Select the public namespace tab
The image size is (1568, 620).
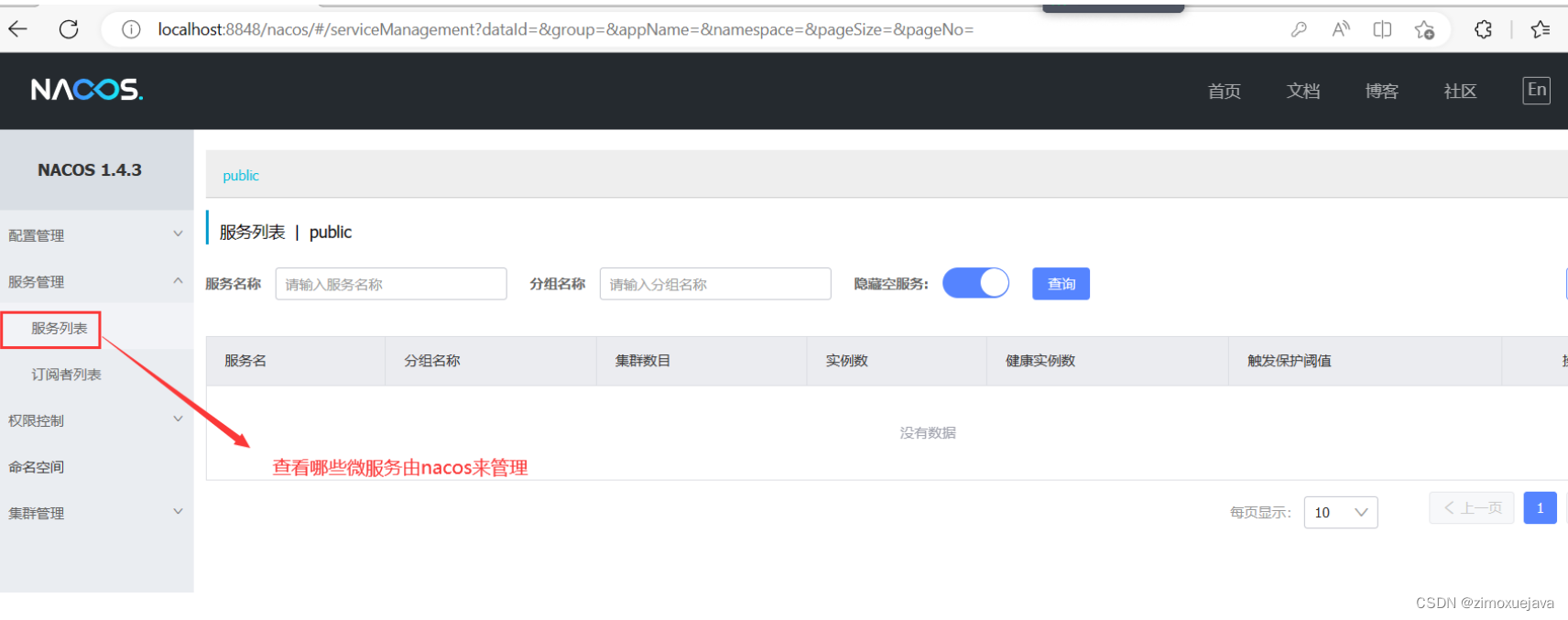pos(241,176)
